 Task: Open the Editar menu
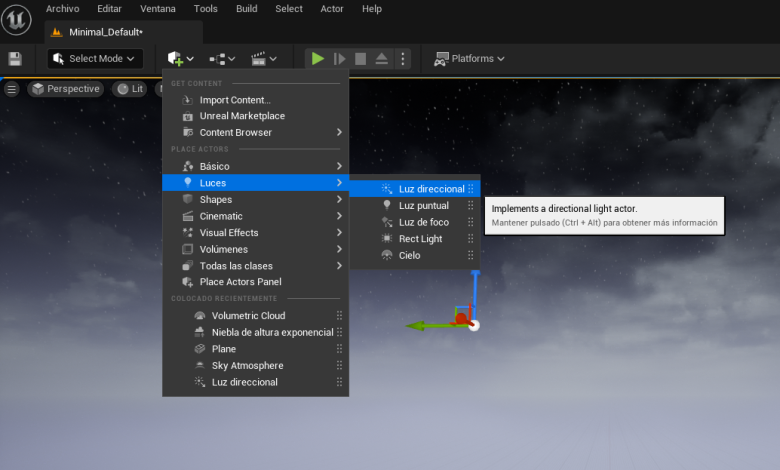(x=109, y=9)
